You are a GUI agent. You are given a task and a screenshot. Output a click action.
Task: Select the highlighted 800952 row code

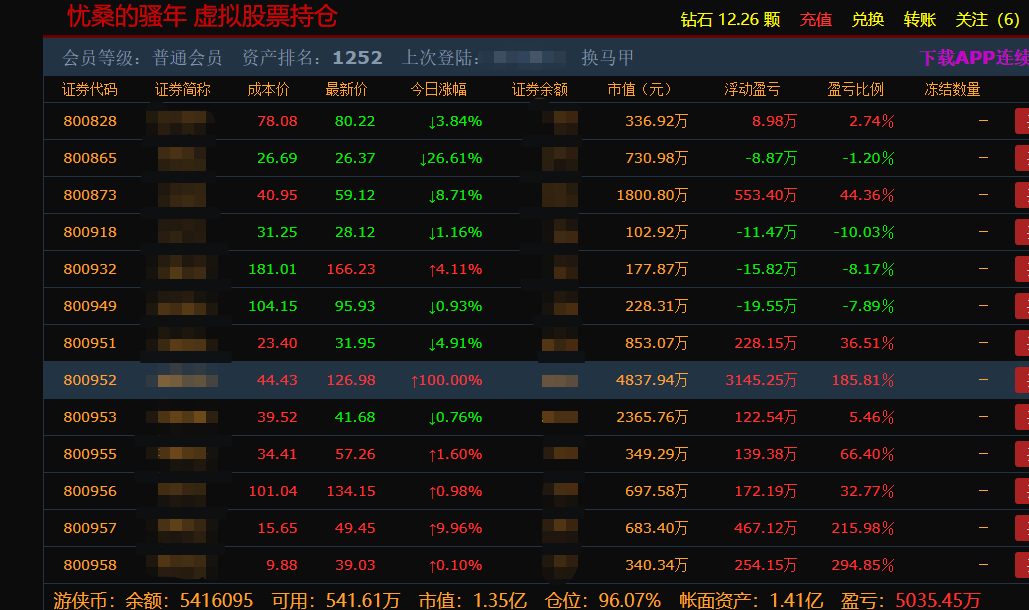(90, 380)
